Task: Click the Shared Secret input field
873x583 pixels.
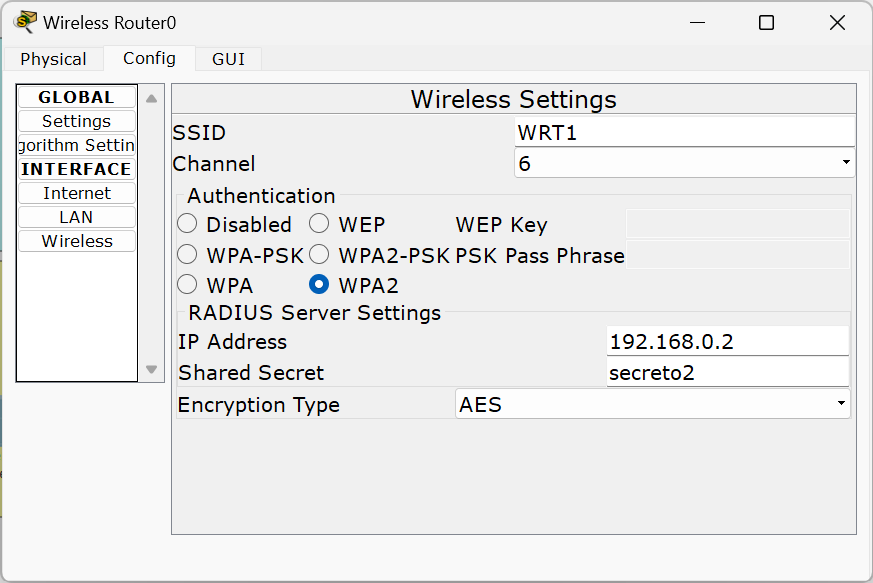Action: (x=727, y=373)
